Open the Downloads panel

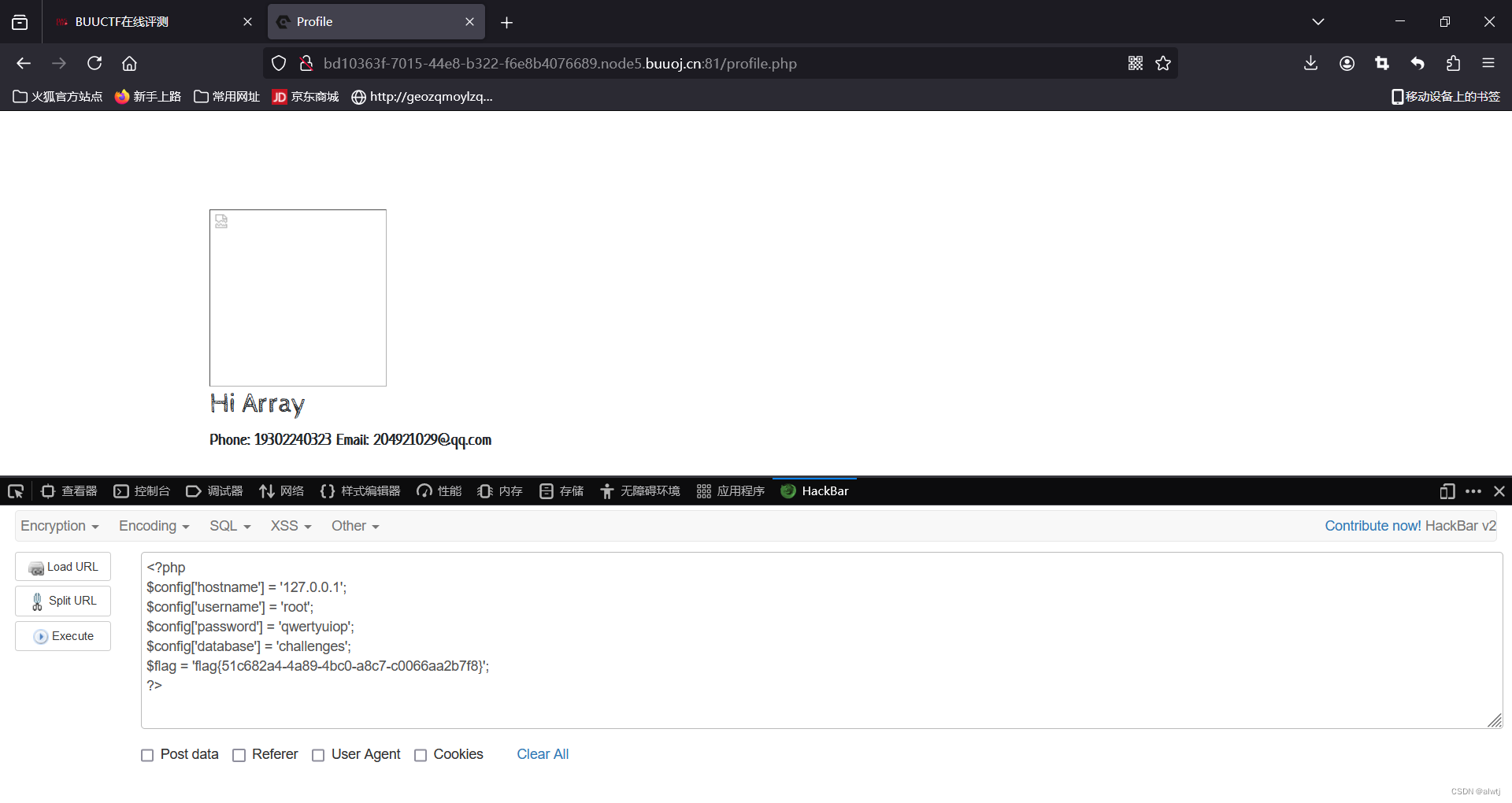coord(1310,63)
